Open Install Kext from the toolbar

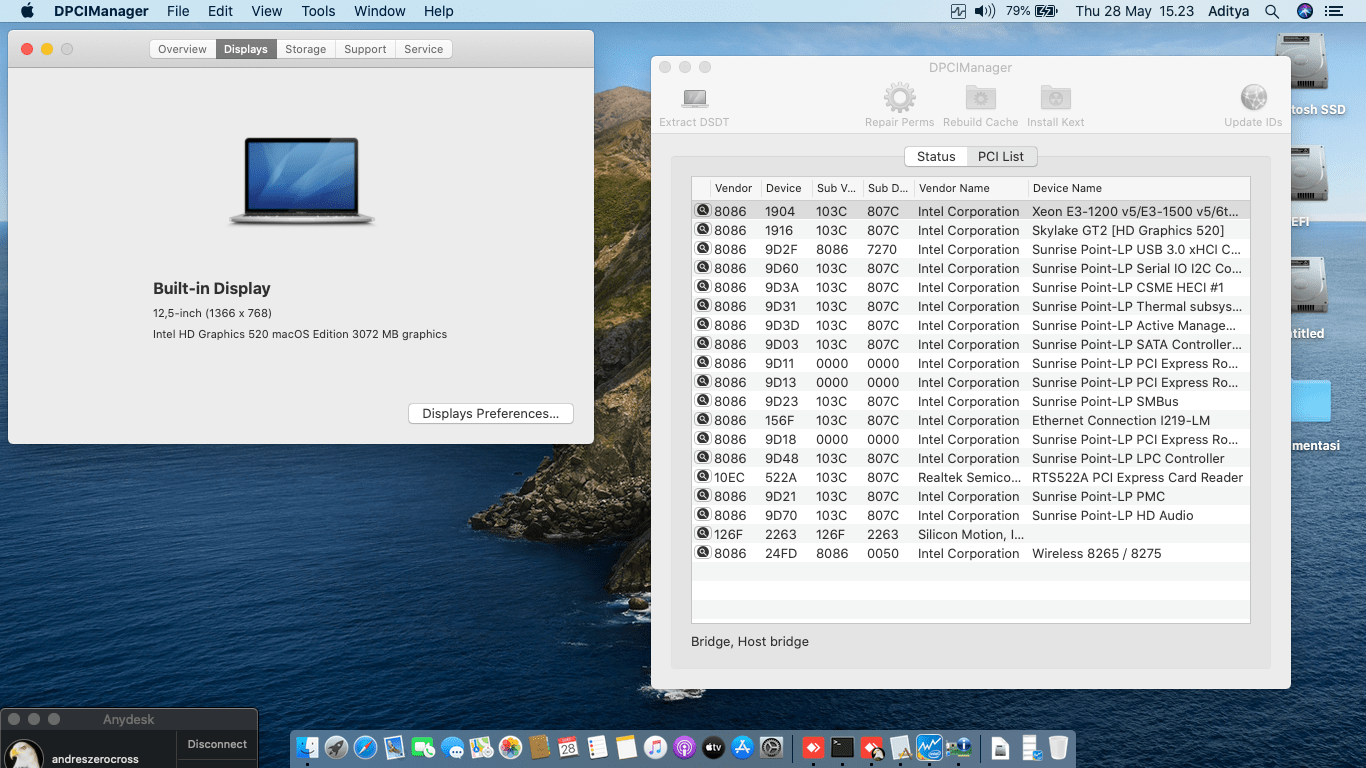[x=1056, y=98]
